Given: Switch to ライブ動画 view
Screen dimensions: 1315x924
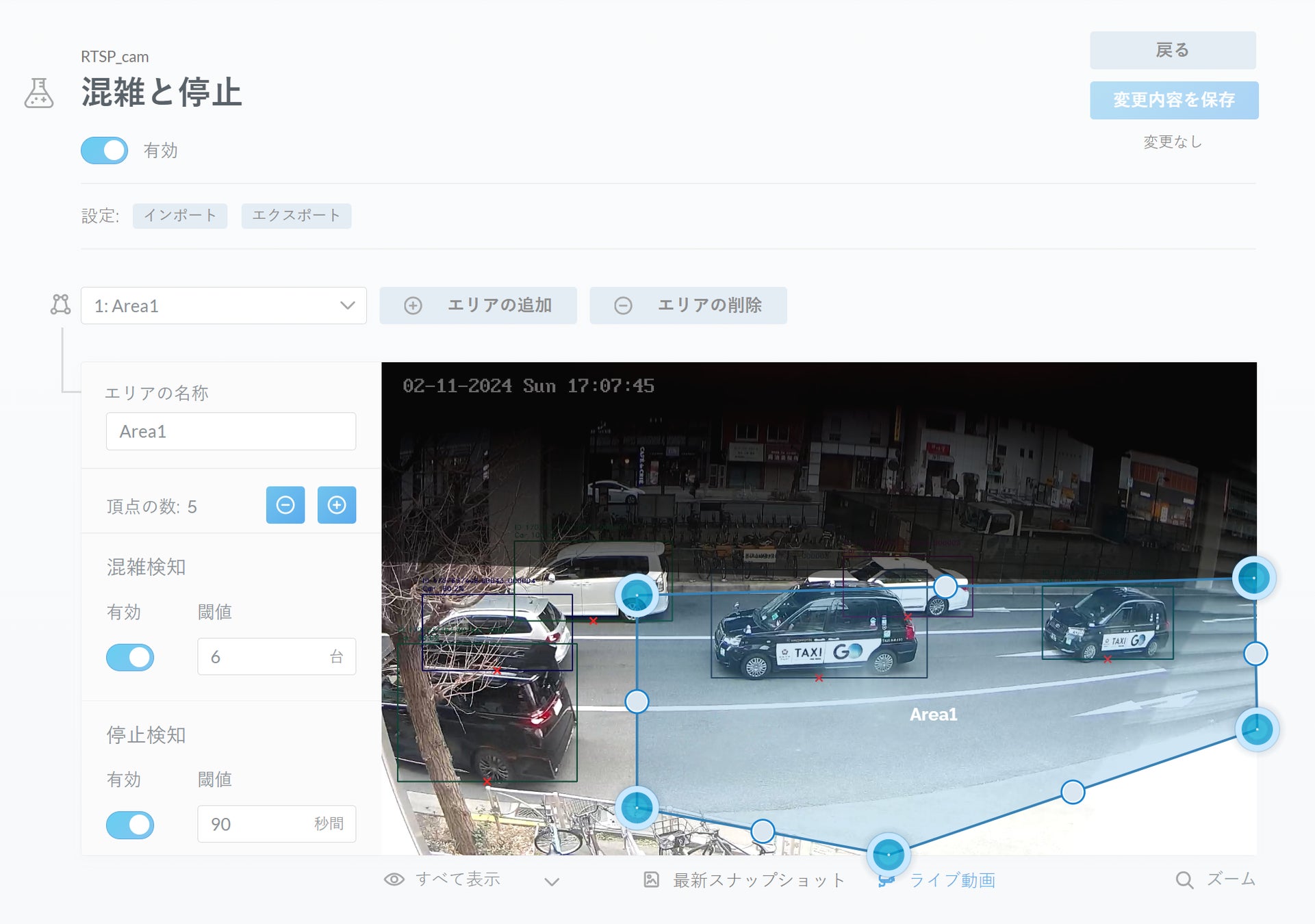Looking at the screenshot, I should [x=952, y=880].
